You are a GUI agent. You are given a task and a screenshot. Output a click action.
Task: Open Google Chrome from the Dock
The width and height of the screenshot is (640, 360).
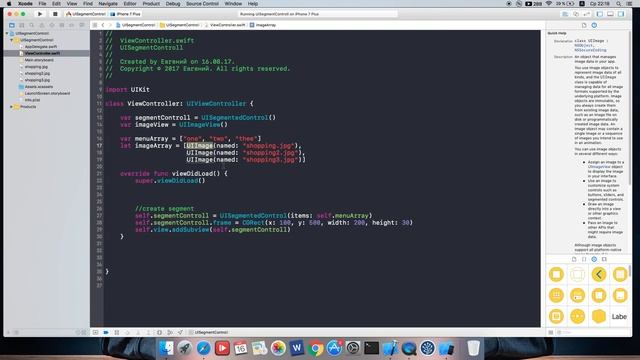tap(315, 348)
